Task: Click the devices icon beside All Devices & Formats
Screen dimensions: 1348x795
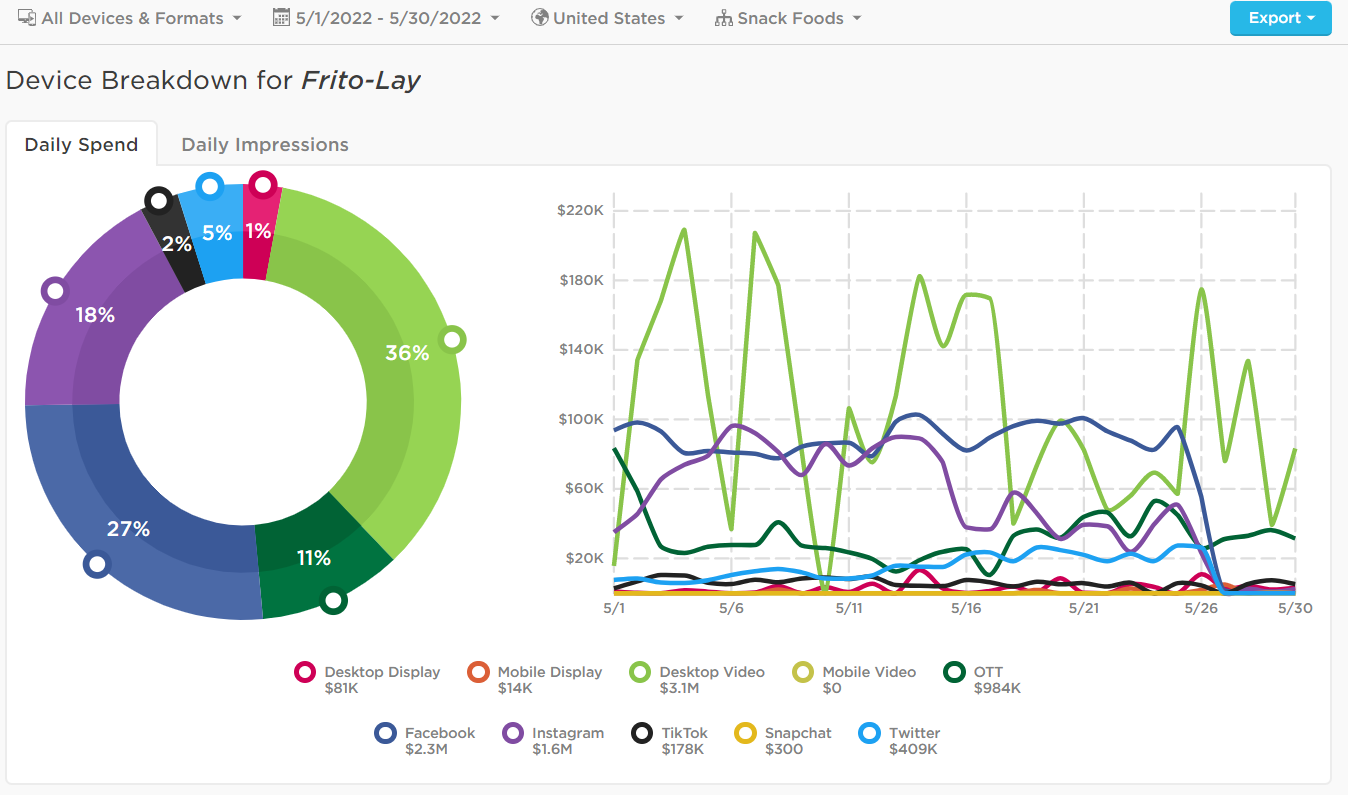Action: click(x=27, y=18)
